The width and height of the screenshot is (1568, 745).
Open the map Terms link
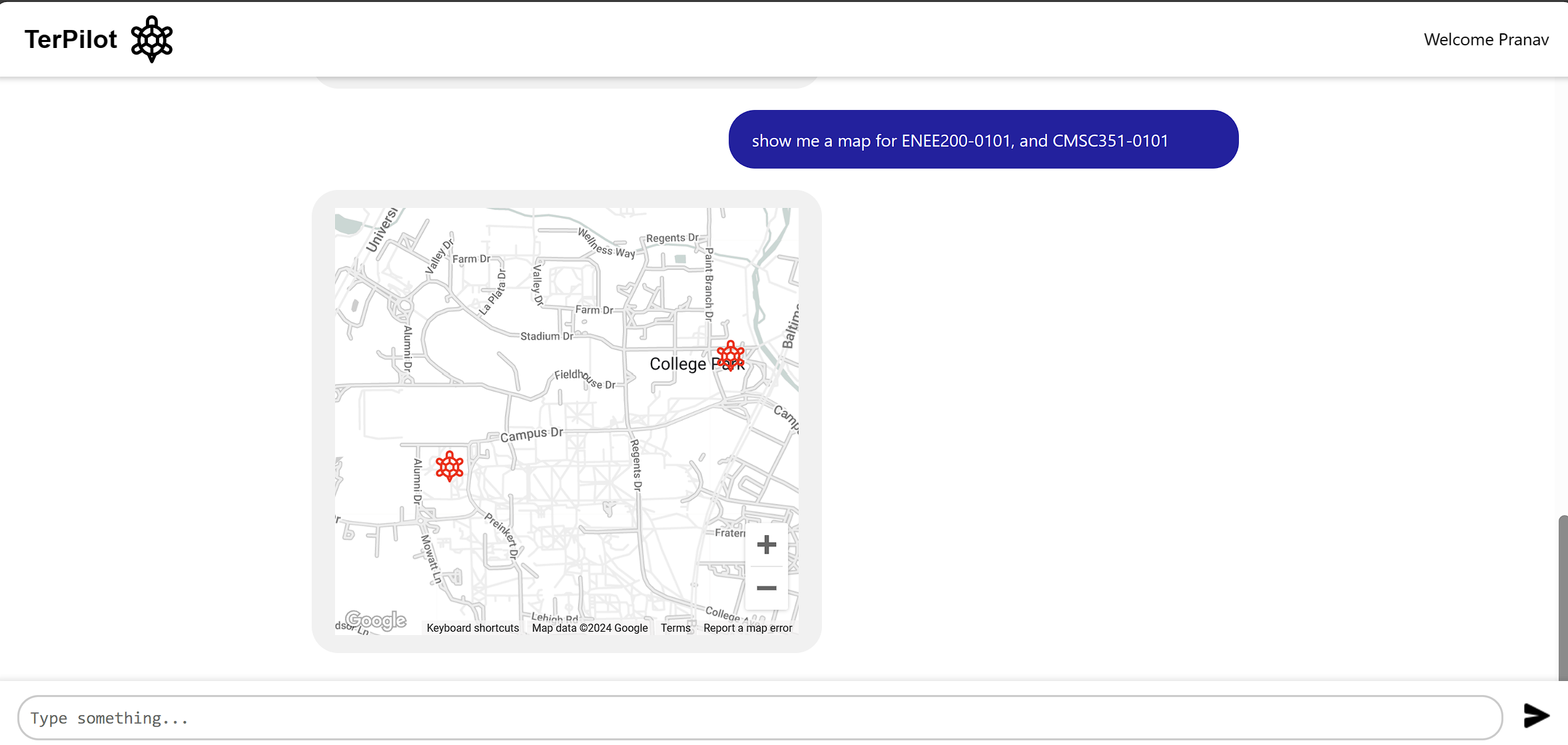[x=675, y=628]
